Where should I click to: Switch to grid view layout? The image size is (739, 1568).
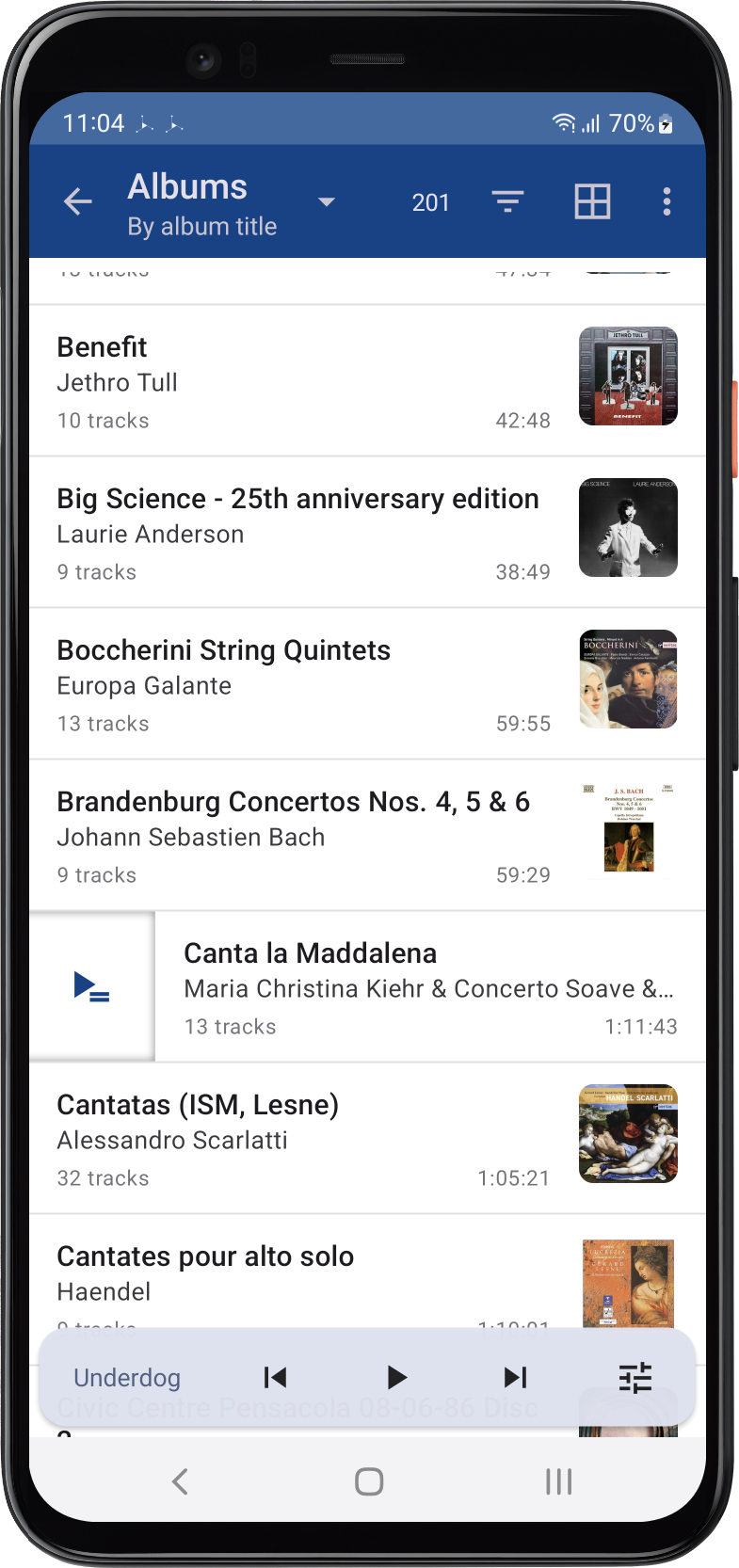click(592, 201)
